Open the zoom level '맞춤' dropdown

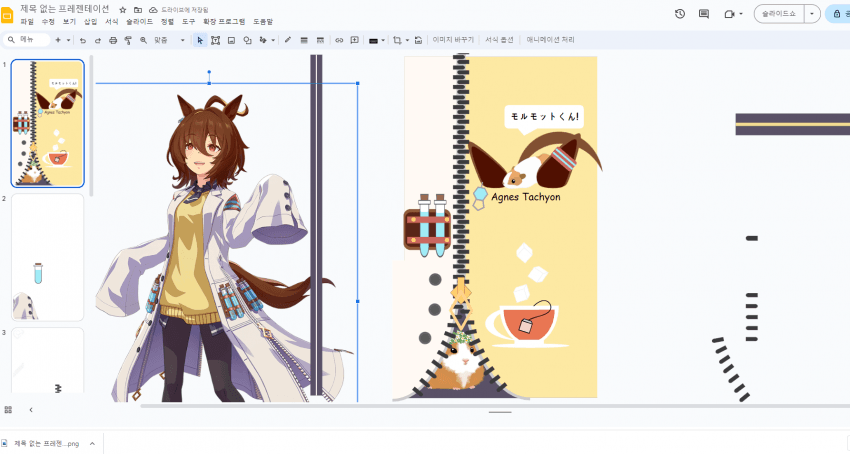(x=170, y=40)
